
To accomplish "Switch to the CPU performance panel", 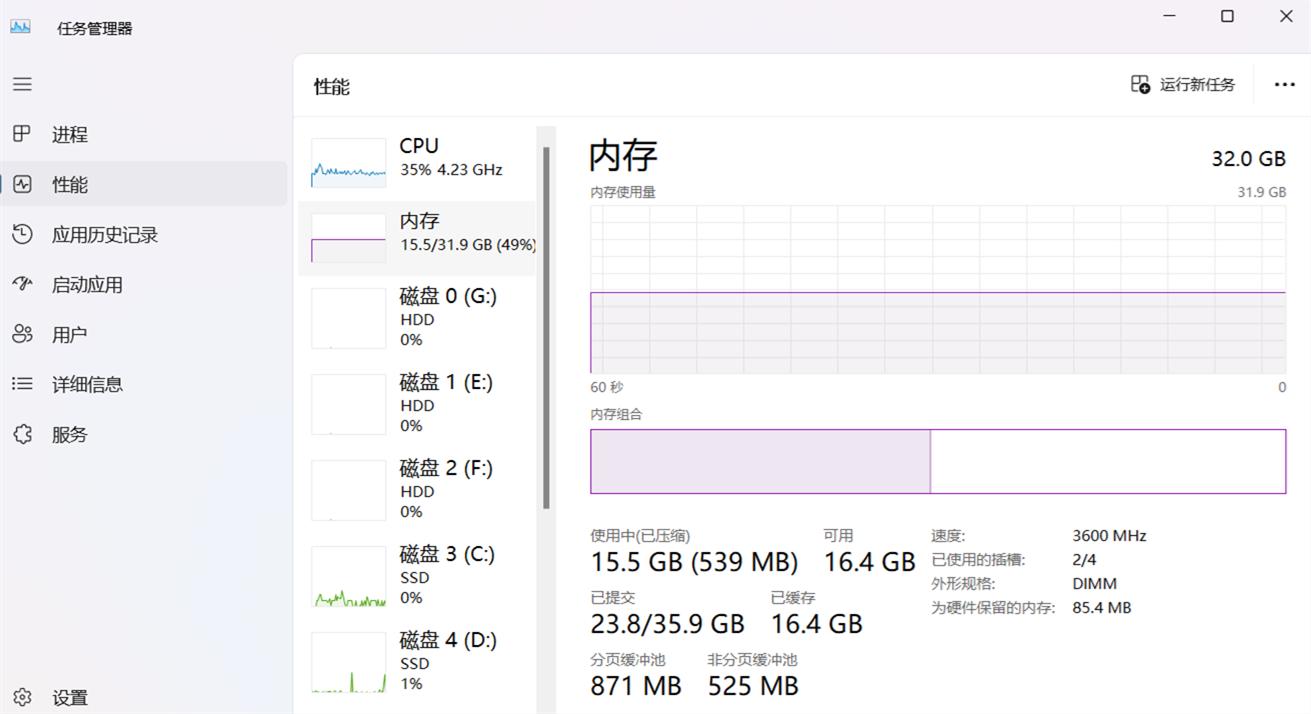I will click(420, 160).
